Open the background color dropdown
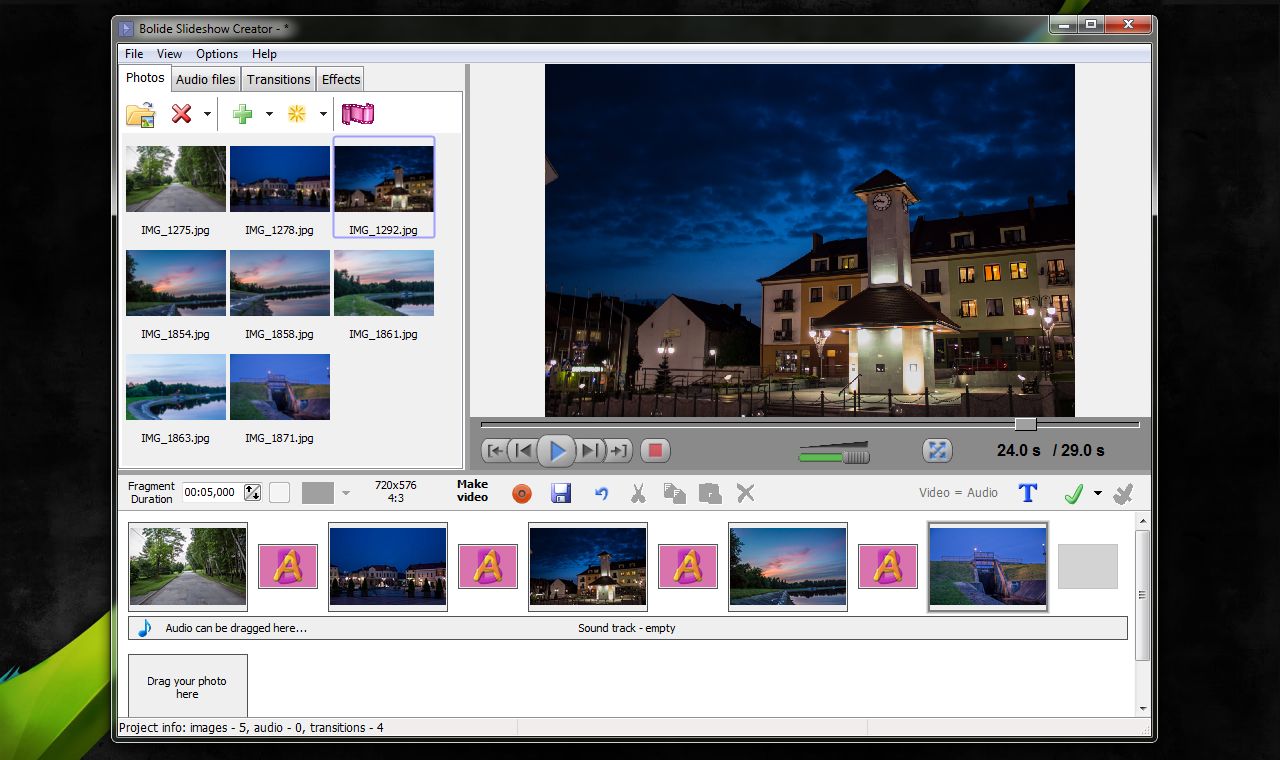 coord(345,492)
